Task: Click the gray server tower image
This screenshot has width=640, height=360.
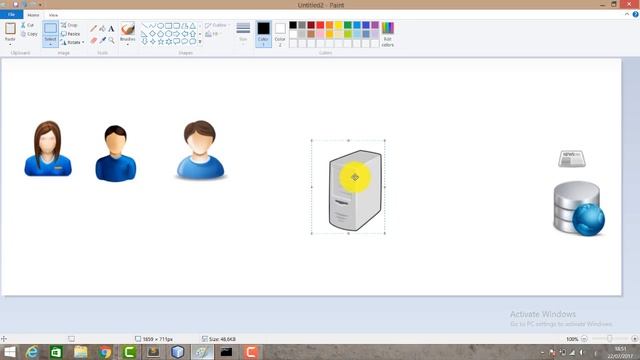Action: (355, 190)
